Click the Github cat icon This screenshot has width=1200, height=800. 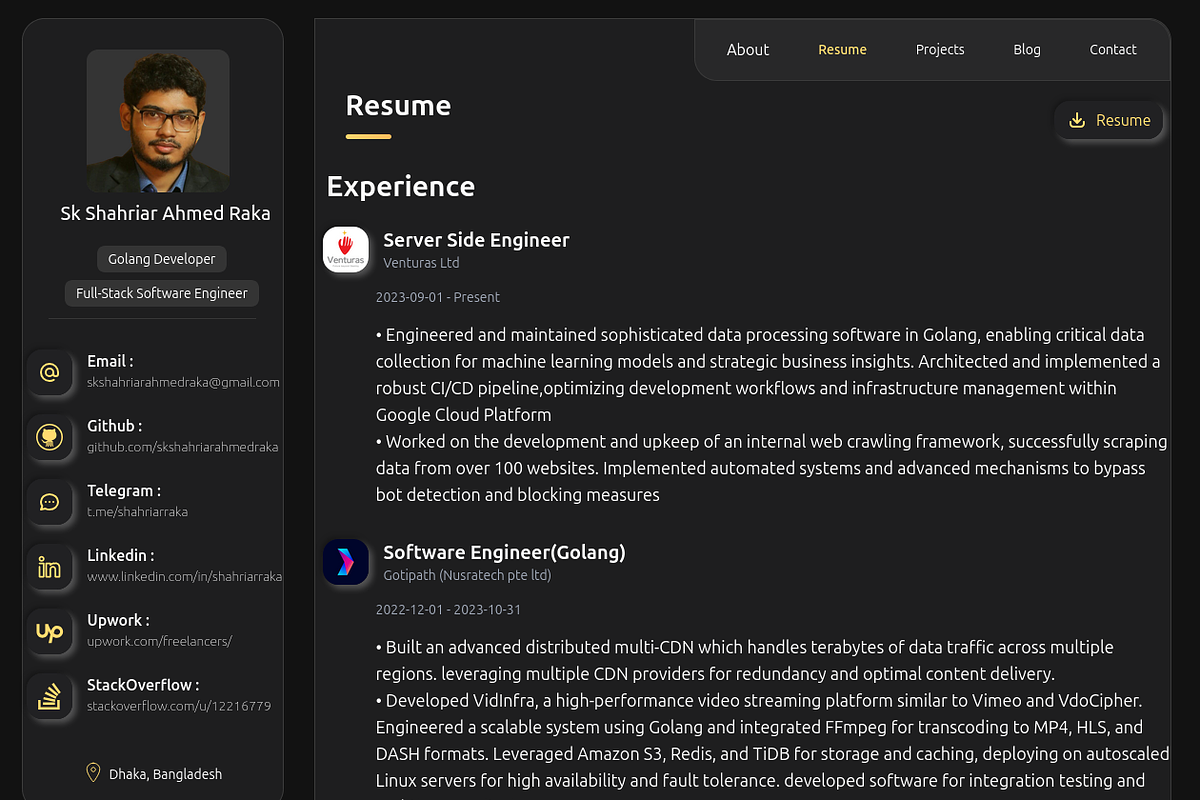click(49, 437)
